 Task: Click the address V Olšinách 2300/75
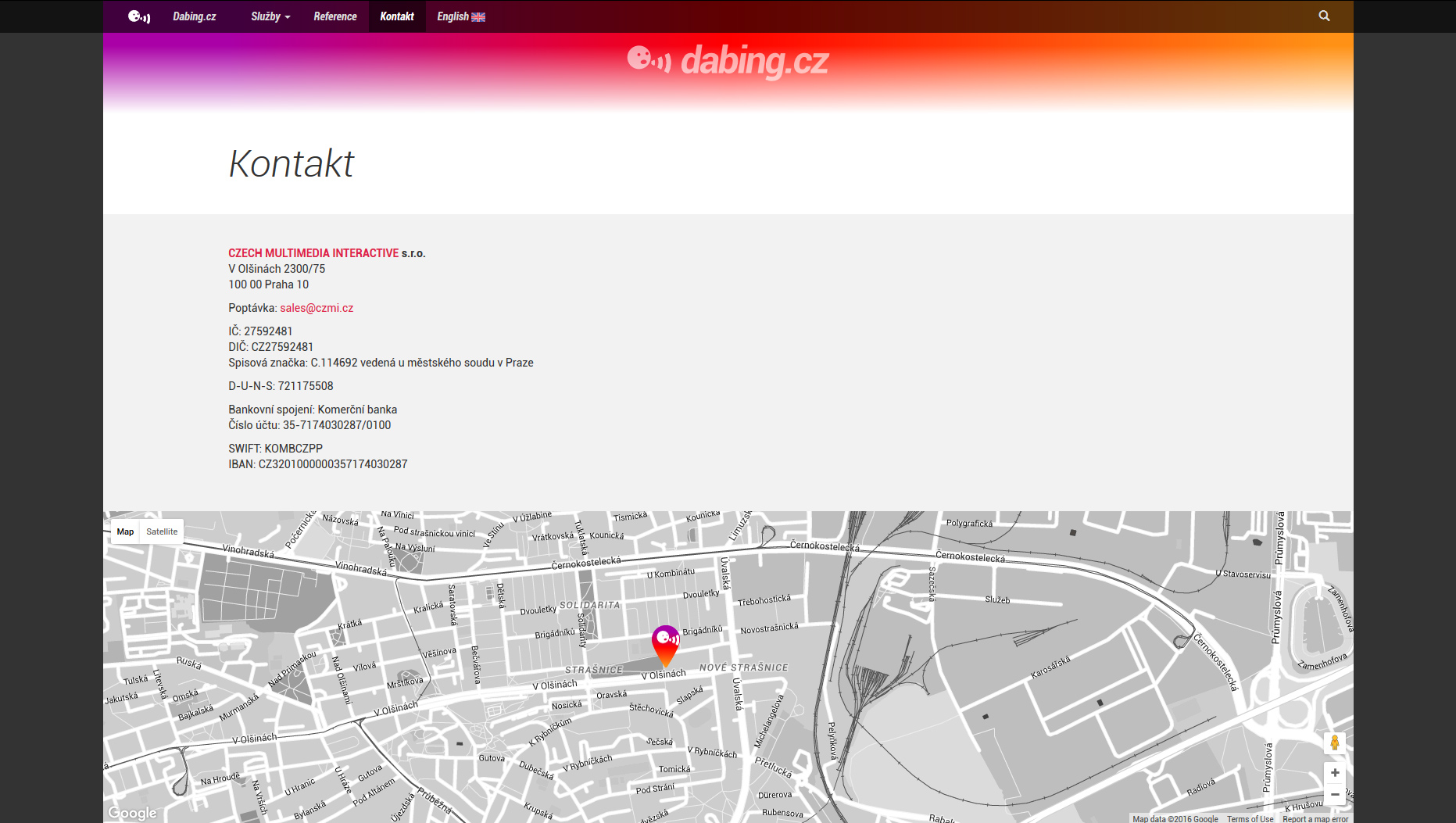click(277, 269)
